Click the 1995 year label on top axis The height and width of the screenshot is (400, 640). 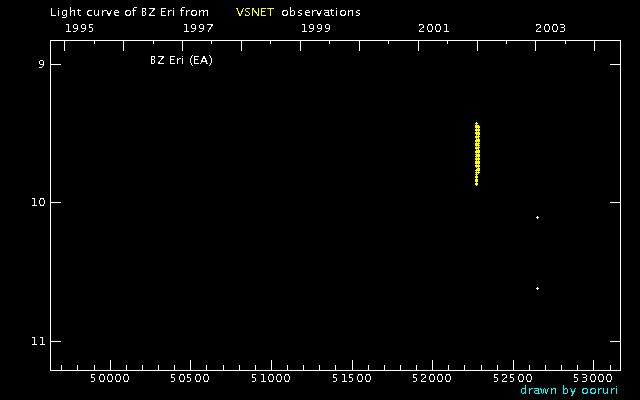80,28
